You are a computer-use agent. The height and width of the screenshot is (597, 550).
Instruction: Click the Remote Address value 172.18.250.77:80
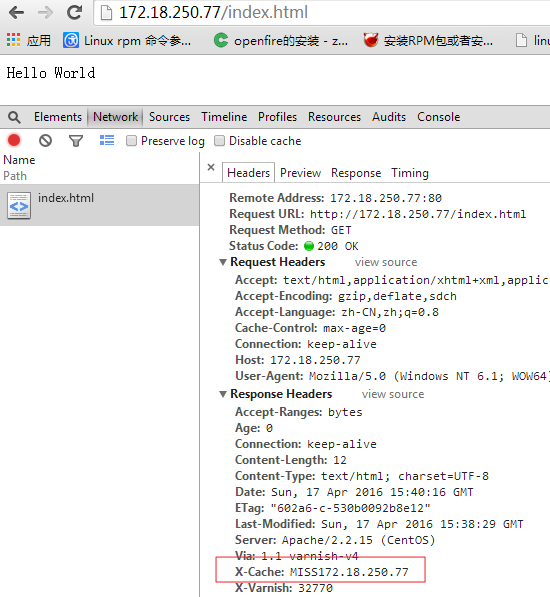point(386,198)
